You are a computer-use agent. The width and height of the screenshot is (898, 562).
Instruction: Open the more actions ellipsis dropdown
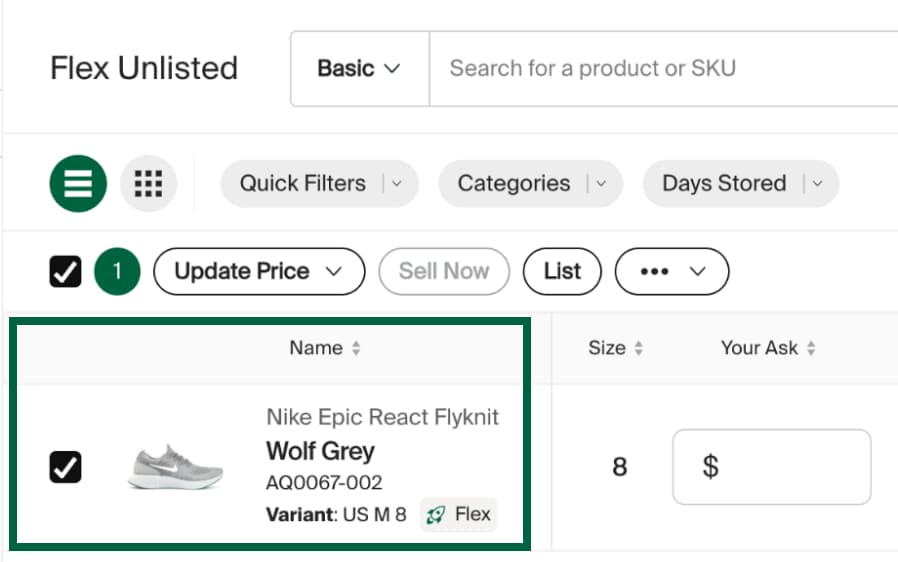pyautogui.click(x=672, y=272)
